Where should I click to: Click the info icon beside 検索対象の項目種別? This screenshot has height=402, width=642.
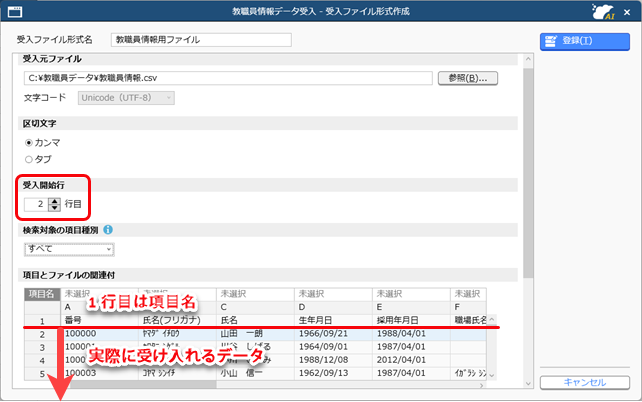pyautogui.click(x=108, y=230)
